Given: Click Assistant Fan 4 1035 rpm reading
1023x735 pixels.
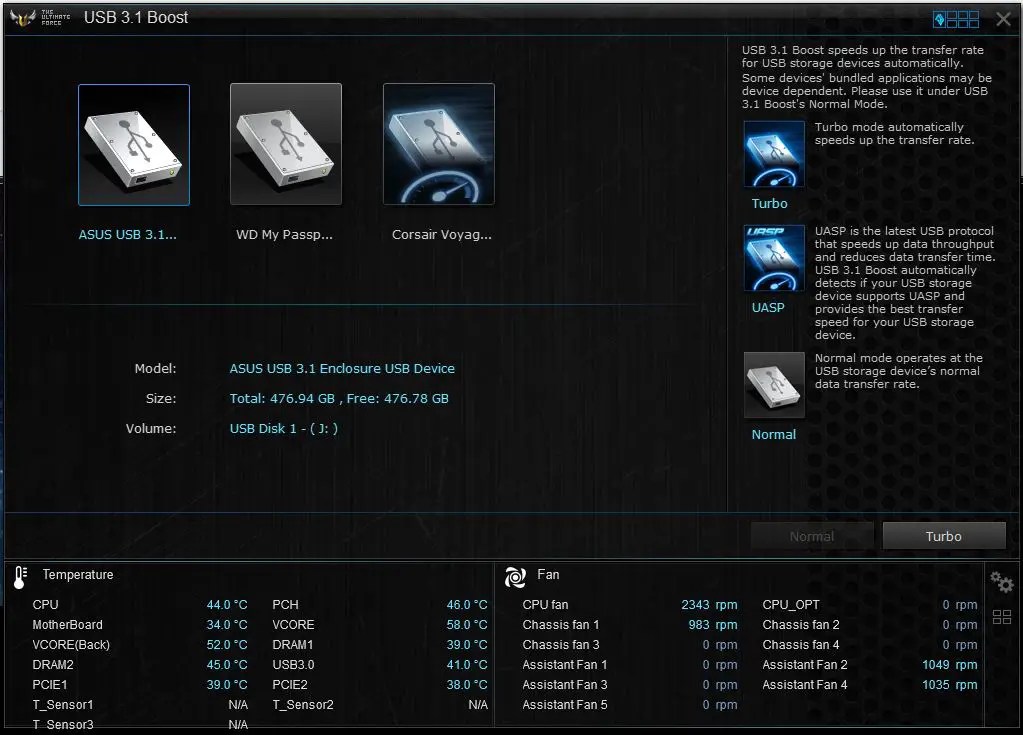Looking at the screenshot, I should [x=949, y=685].
